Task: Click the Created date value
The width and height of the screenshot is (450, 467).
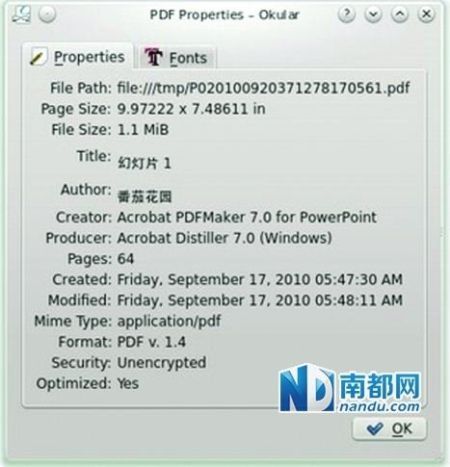Action: [x=260, y=280]
